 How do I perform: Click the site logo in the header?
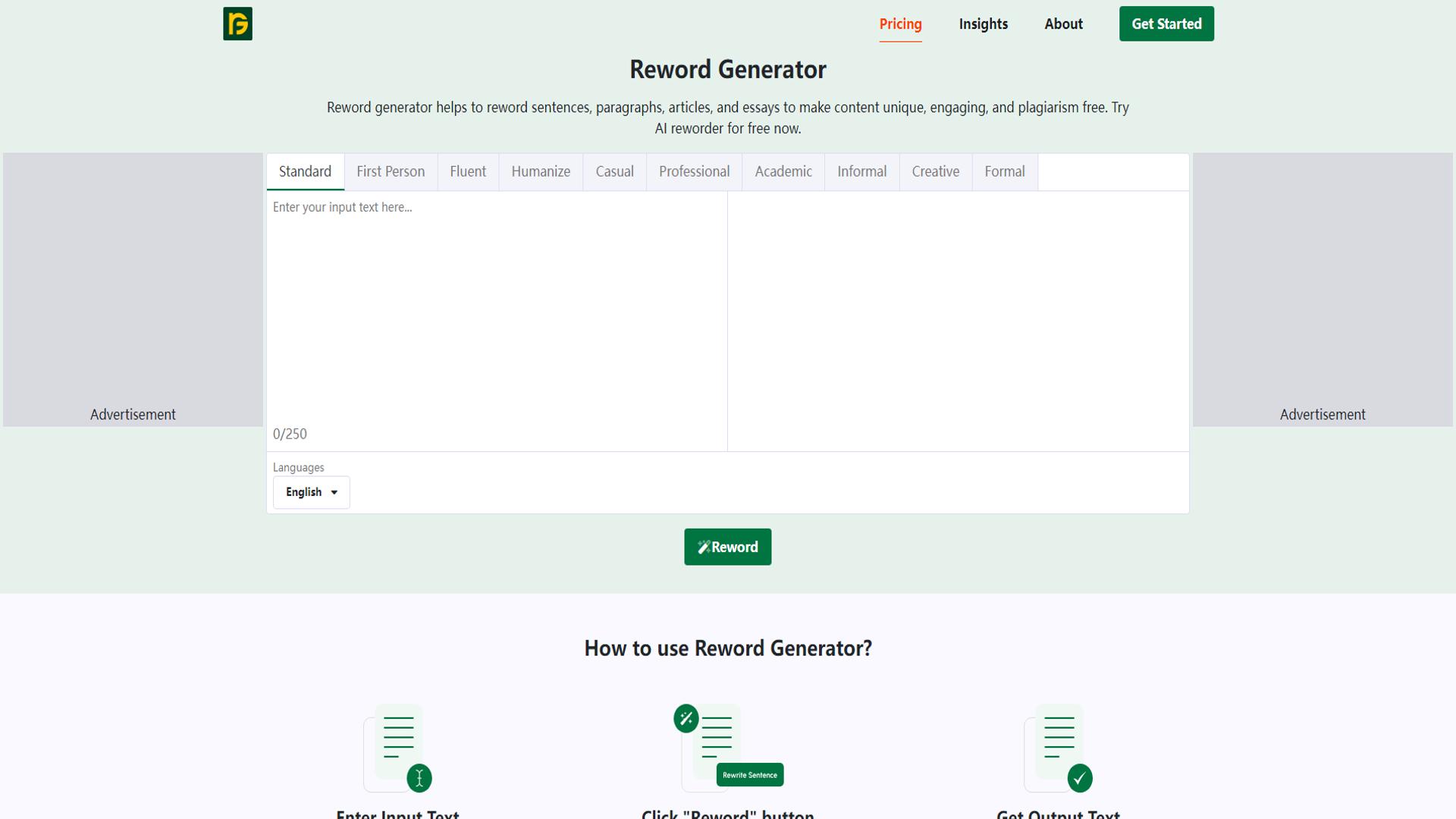pyautogui.click(x=237, y=24)
